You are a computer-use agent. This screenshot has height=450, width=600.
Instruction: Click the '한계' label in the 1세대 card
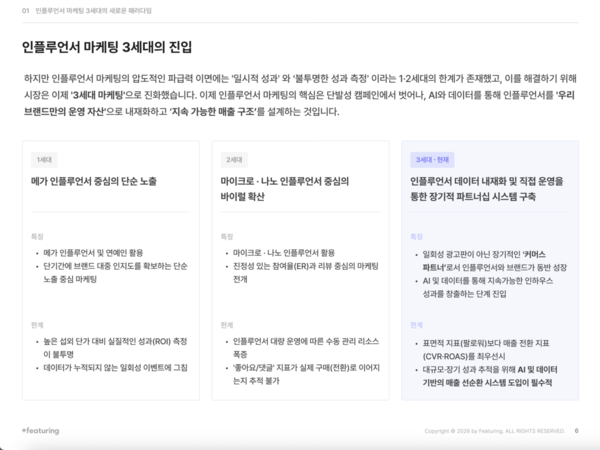(37, 325)
